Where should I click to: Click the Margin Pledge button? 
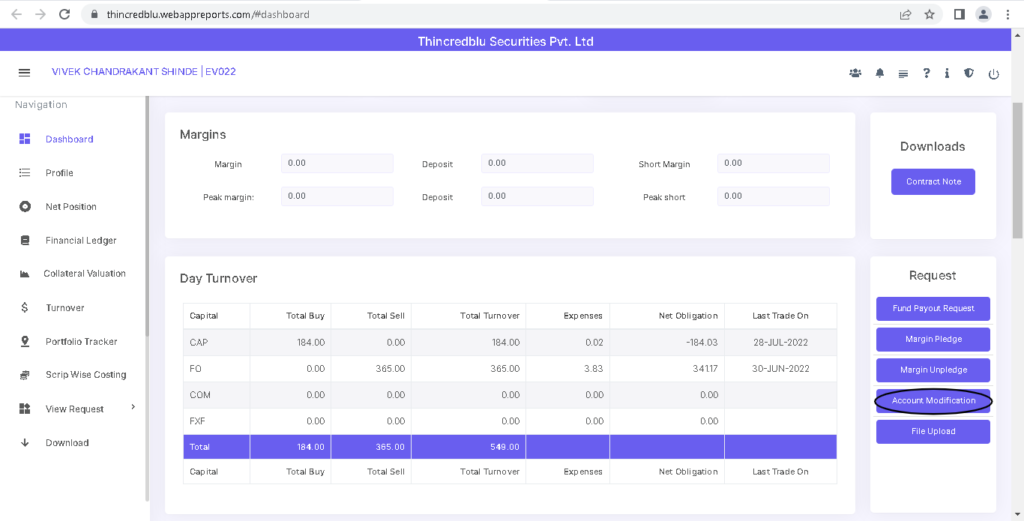point(933,339)
